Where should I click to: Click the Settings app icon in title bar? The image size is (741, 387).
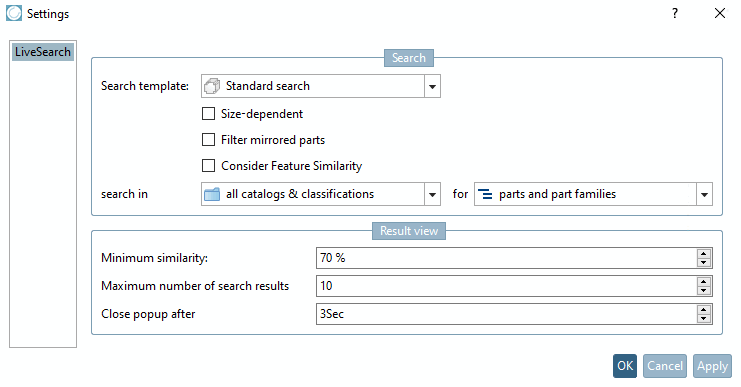(14, 13)
